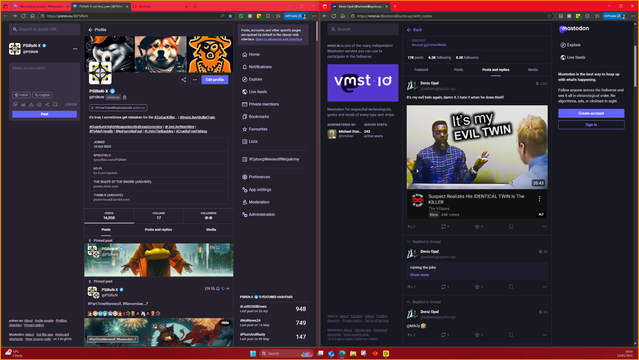Click the Edit profile button
This screenshot has height=360, width=639.
[x=215, y=80]
